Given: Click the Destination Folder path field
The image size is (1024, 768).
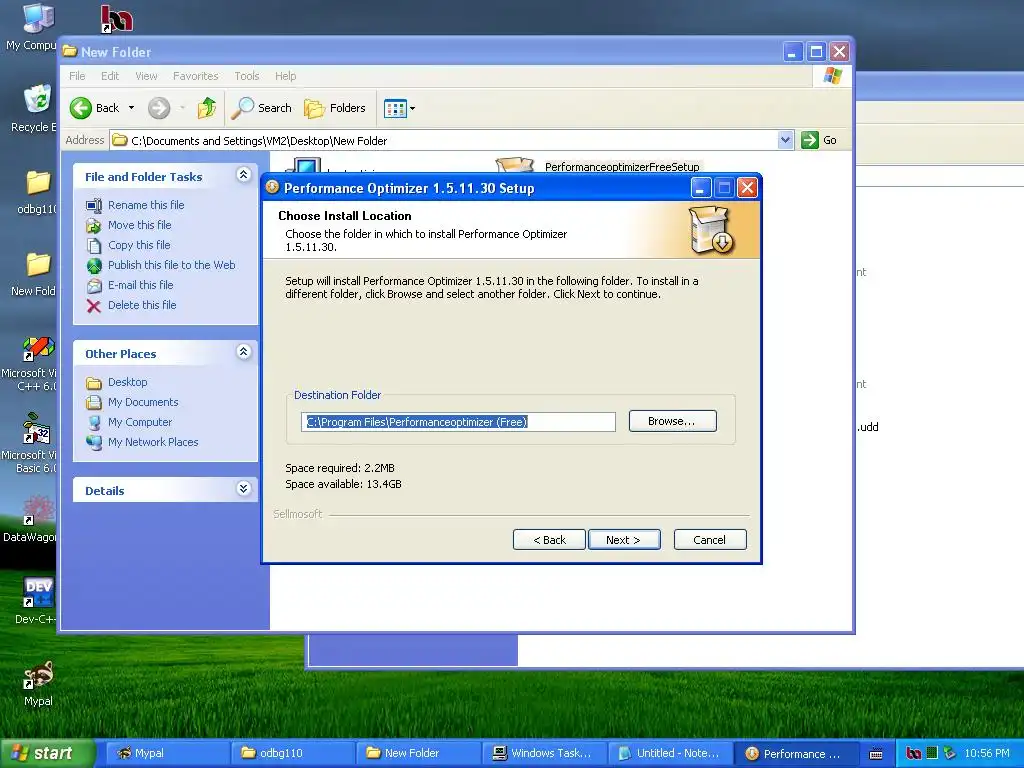Looking at the screenshot, I should pos(458,422).
